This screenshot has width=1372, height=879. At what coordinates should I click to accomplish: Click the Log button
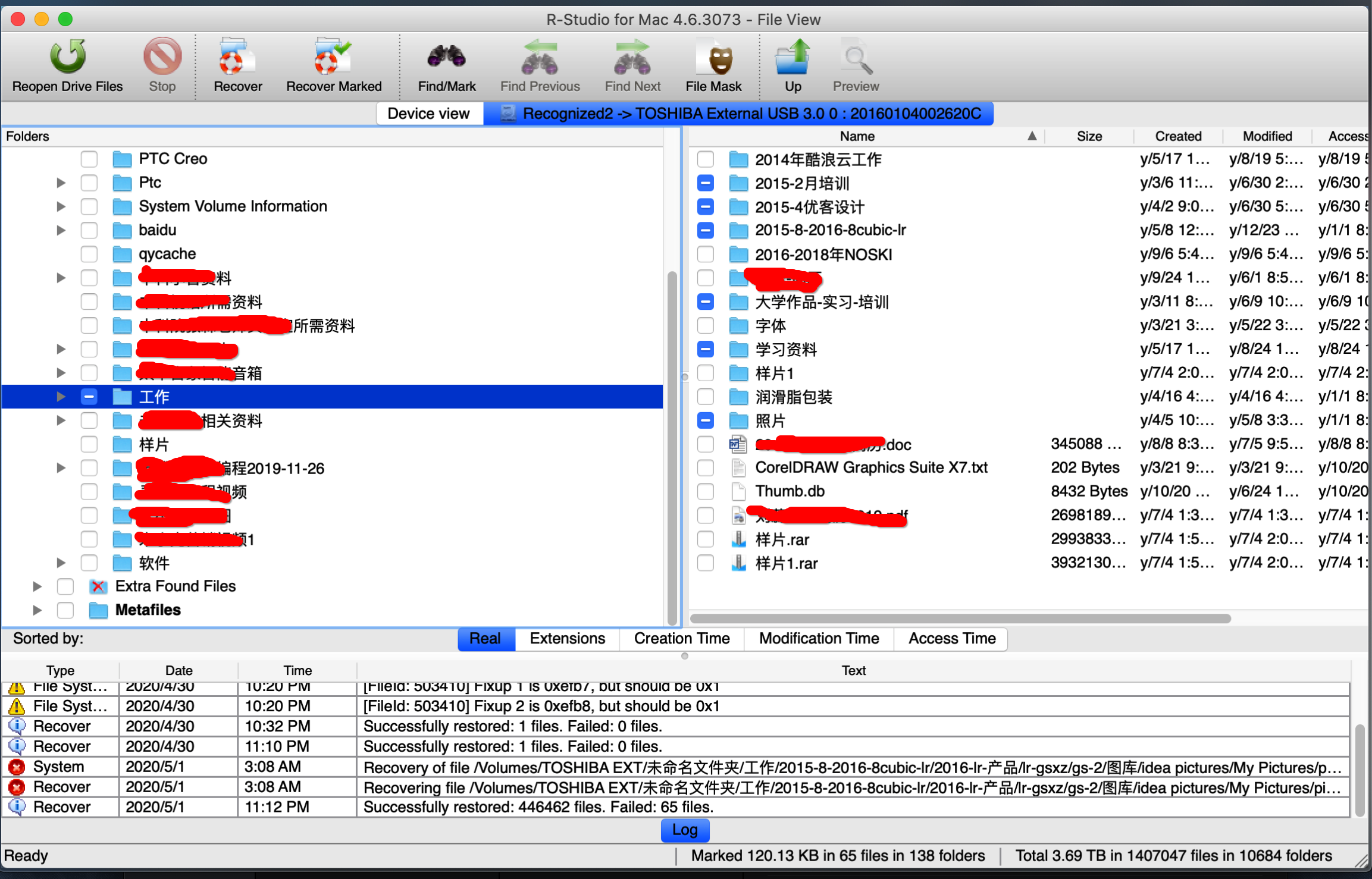pos(685,830)
